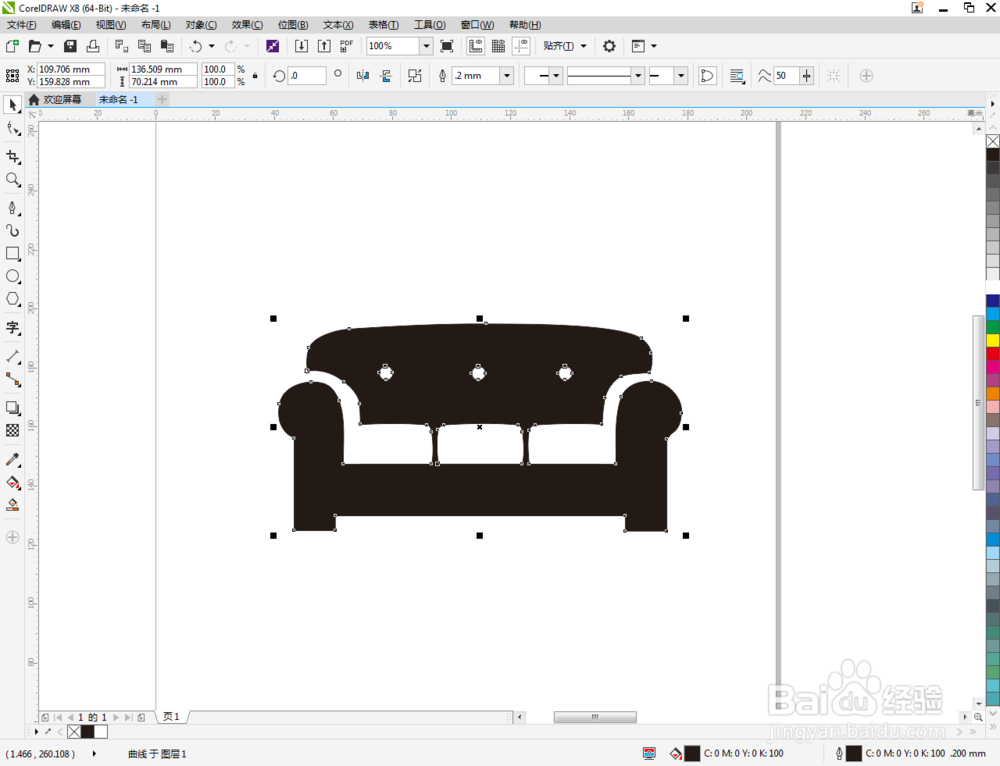Image resolution: width=1000 pixels, height=766 pixels.
Task: Select the Parallel Dimension tool
Action: tap(12, 357)
